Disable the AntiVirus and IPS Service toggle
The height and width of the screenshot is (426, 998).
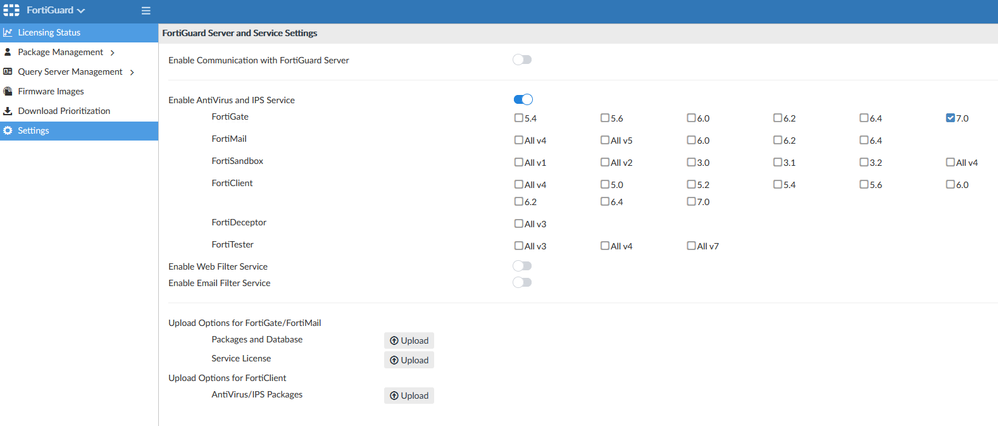pos(522,100)
